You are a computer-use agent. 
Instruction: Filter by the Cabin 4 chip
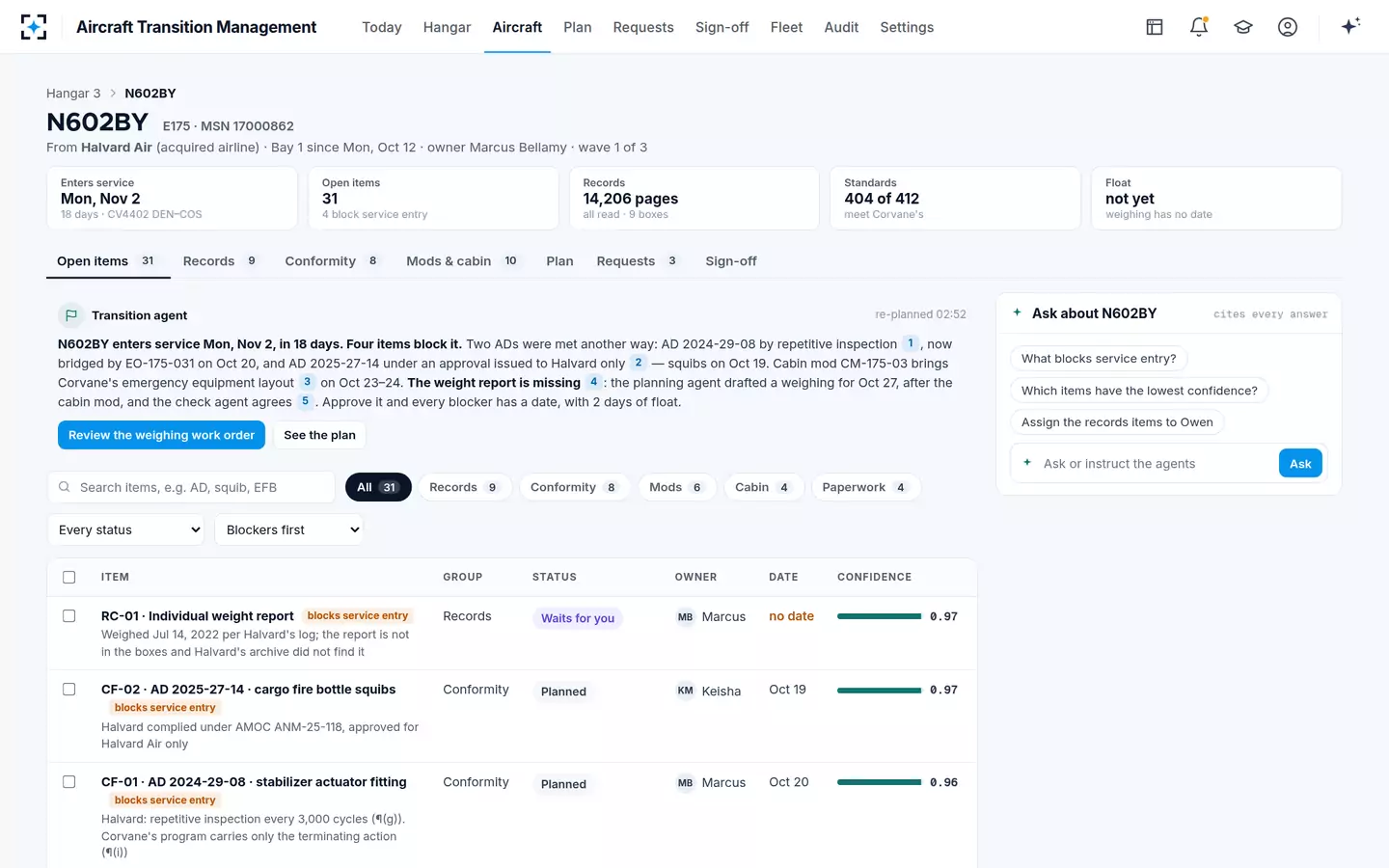(763, 487)
